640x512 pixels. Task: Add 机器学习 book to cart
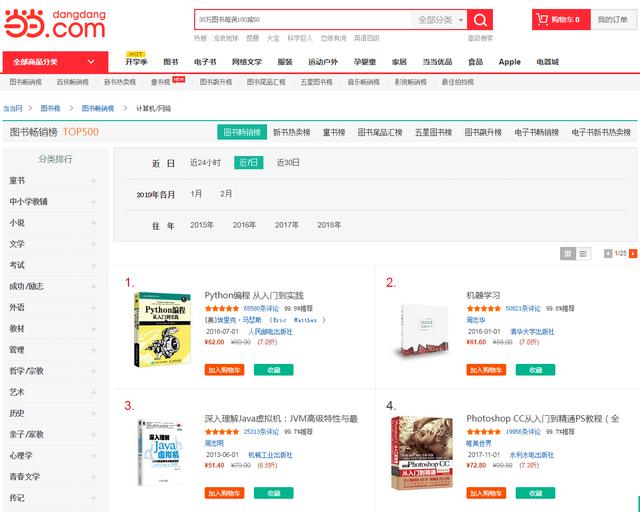click(x=486, y=370)
